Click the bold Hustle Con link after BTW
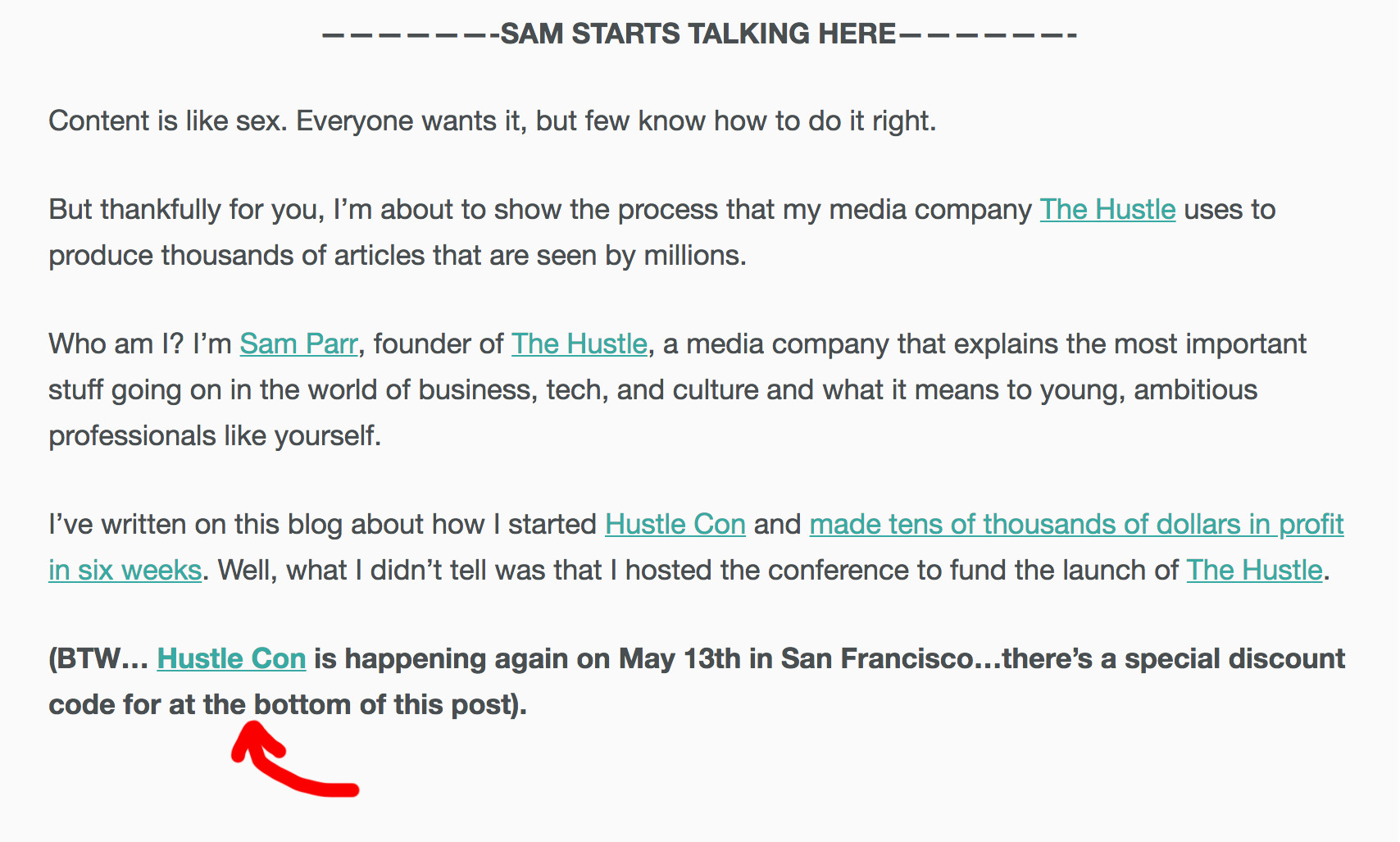Viewport: 1400px width, 842px height. point(231,659)
